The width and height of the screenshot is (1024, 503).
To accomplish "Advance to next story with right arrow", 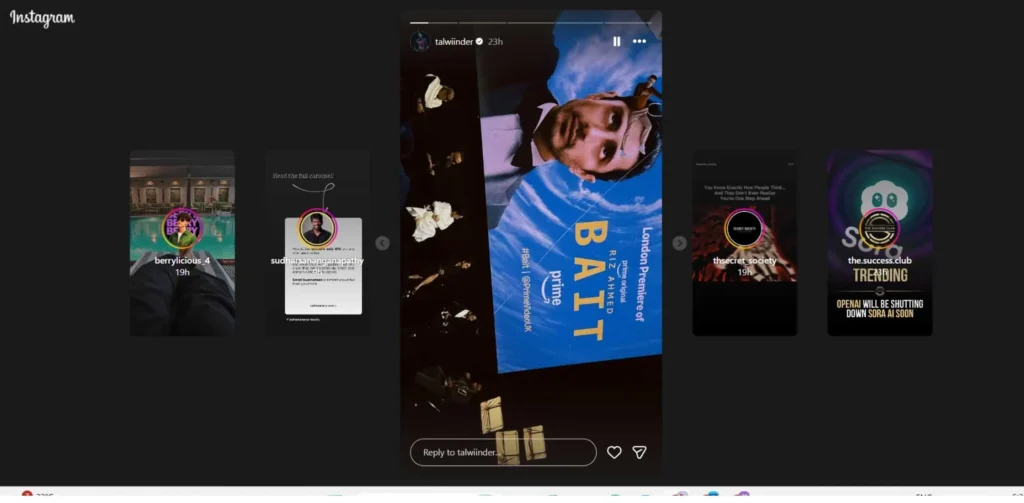I will point(680,243).
